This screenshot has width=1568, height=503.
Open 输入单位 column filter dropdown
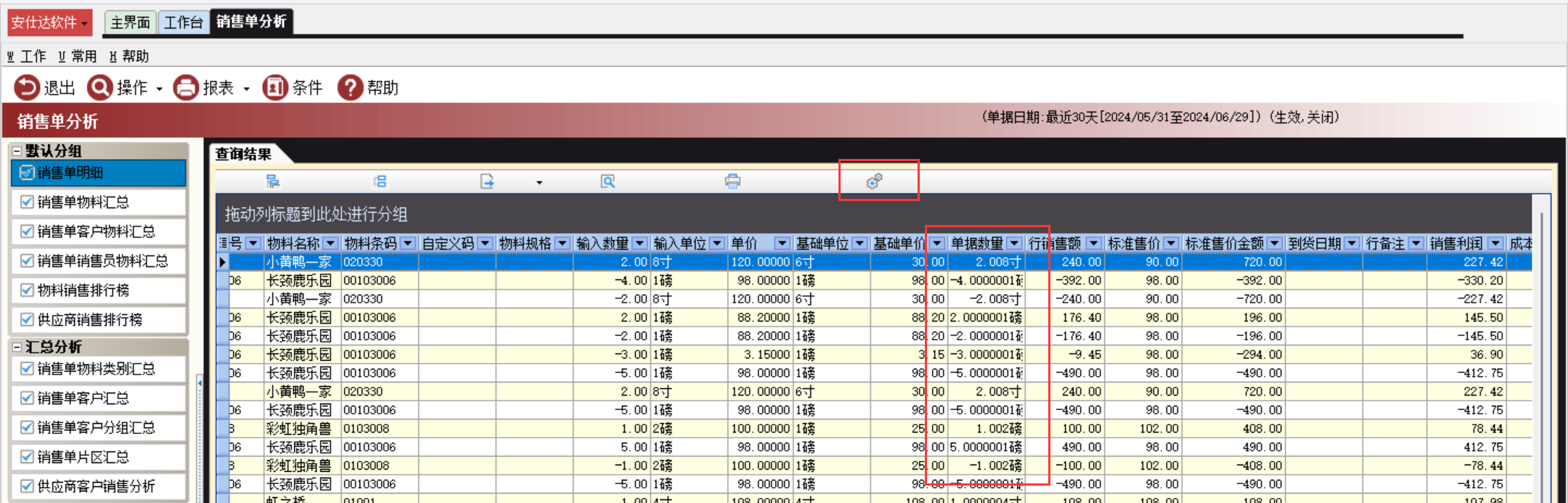[717, 243]
